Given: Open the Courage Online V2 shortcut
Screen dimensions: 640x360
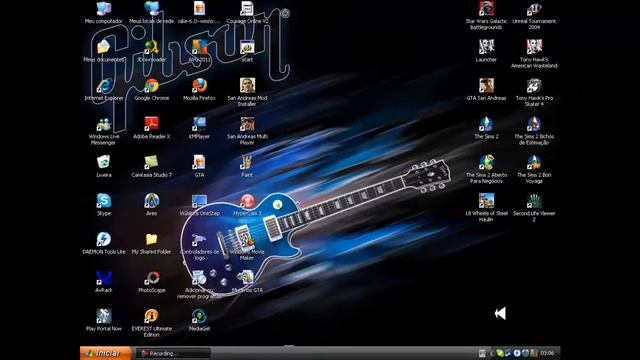Looking at the screenshot, I should [247, 9].
